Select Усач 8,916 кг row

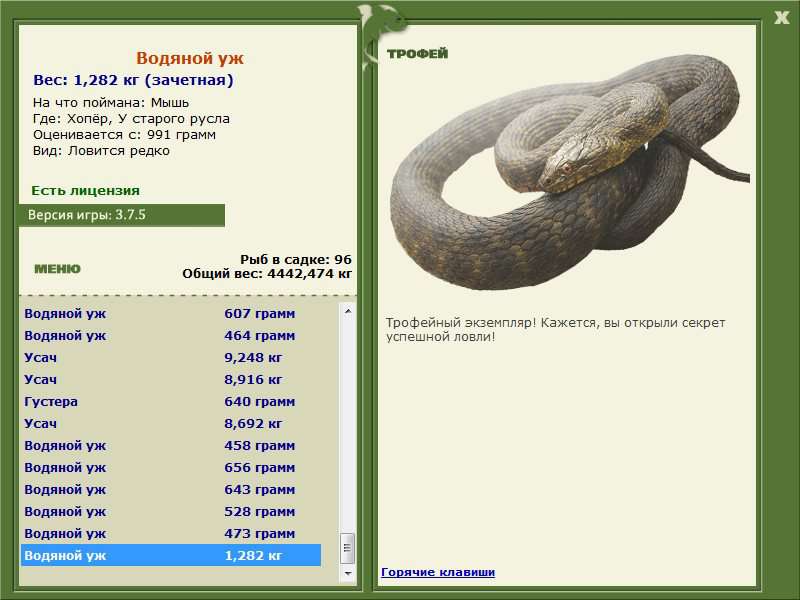coord(171,379)
